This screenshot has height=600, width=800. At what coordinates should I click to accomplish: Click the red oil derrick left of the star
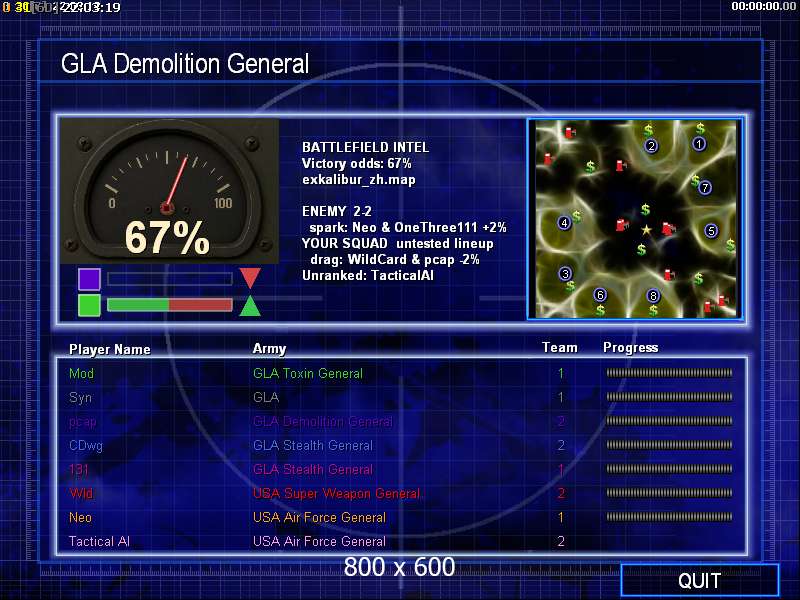click(x=621, y=225)
